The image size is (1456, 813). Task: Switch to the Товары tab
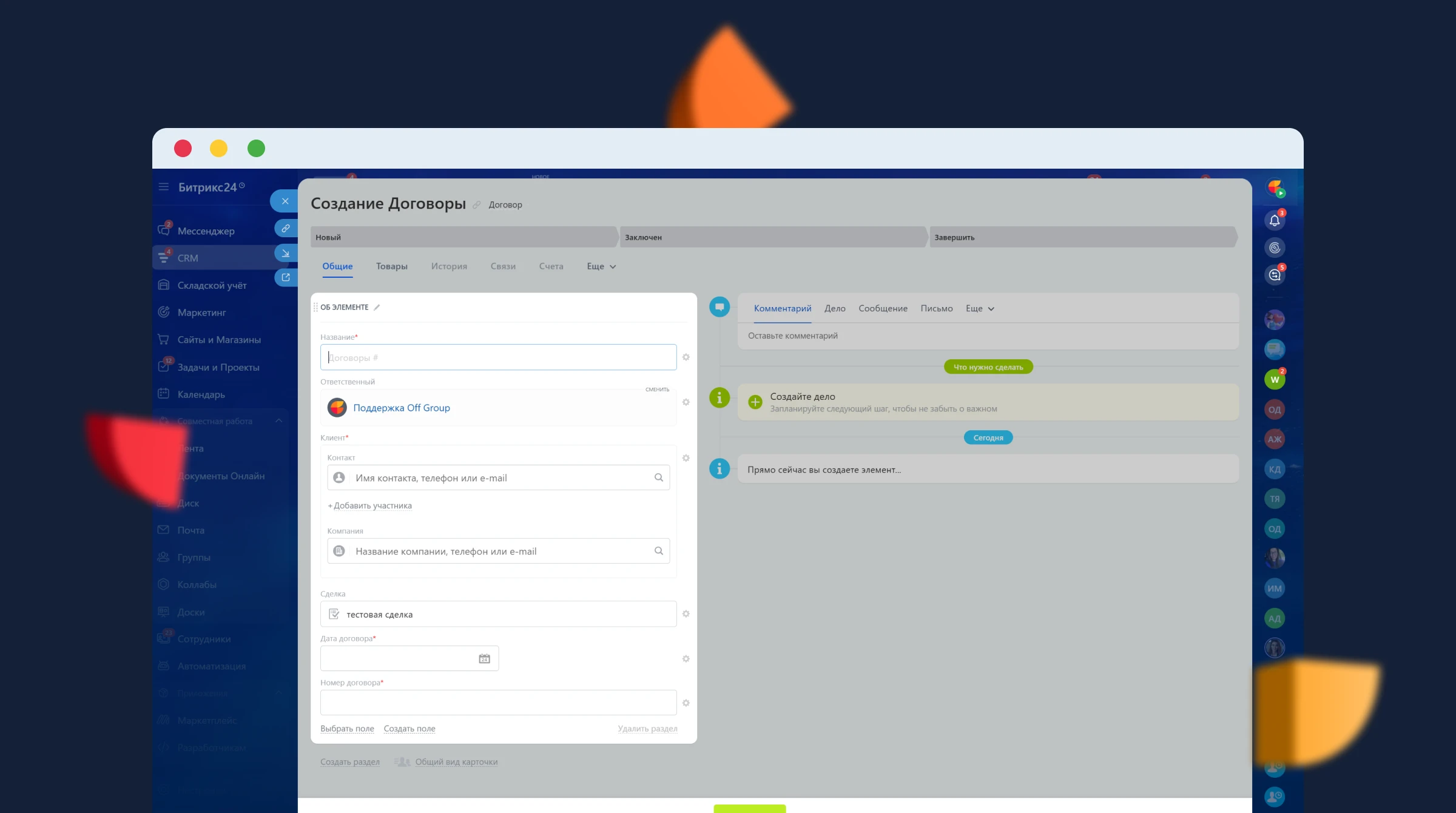click(x=391, y=266)
